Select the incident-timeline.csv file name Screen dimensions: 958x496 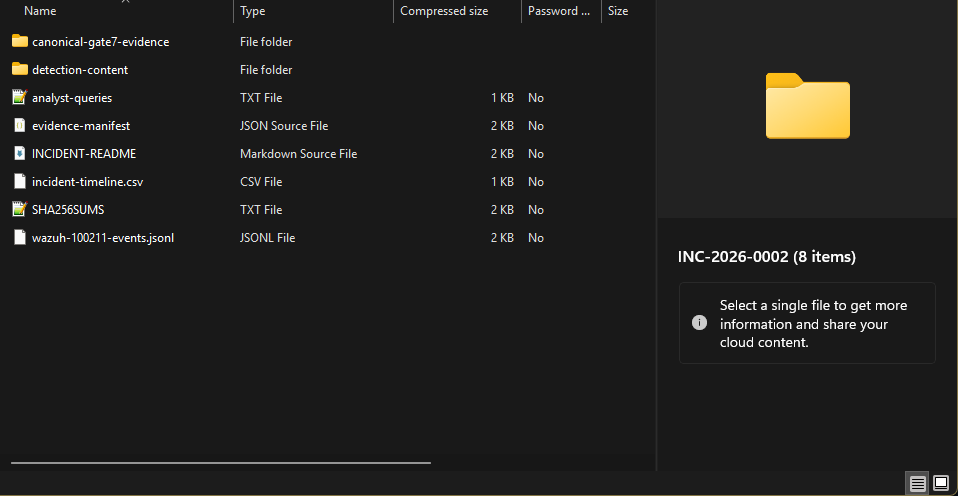click(x=88, y=182)
